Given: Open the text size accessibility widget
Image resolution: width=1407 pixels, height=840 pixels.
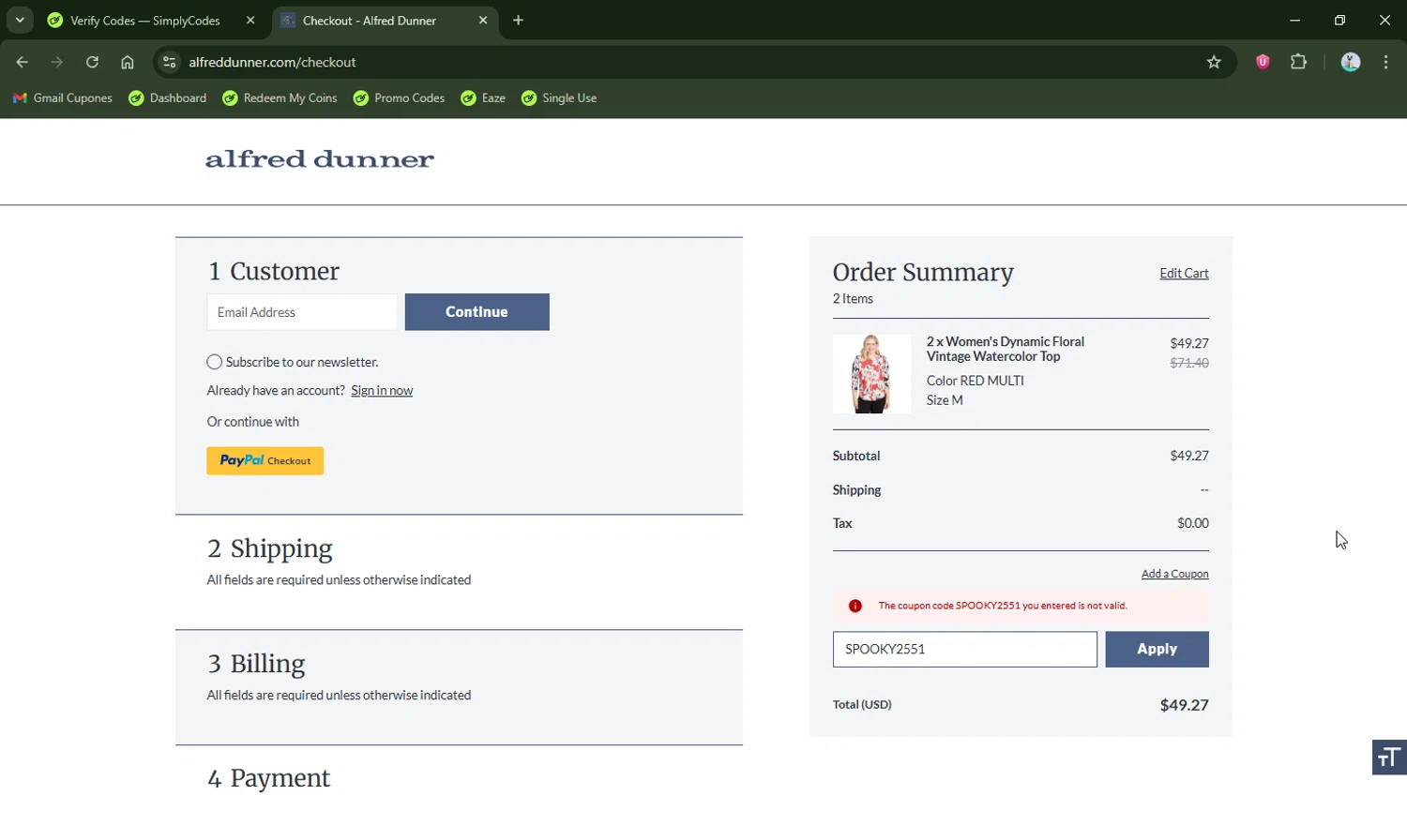Looking at the screenshot, I should point(1389,757).
